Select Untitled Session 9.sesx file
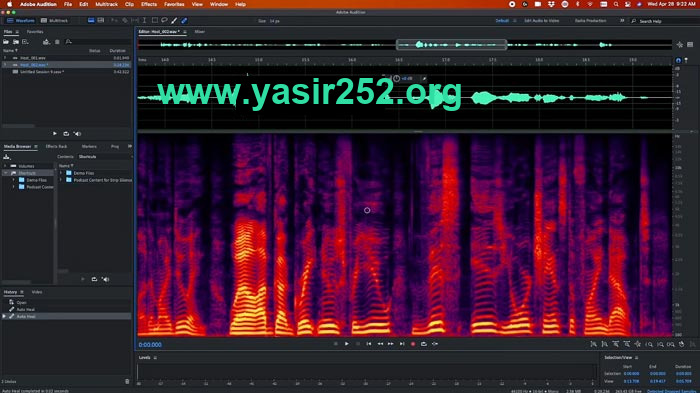700x393 pixels. pyautogui.click(x=42, y=72)
